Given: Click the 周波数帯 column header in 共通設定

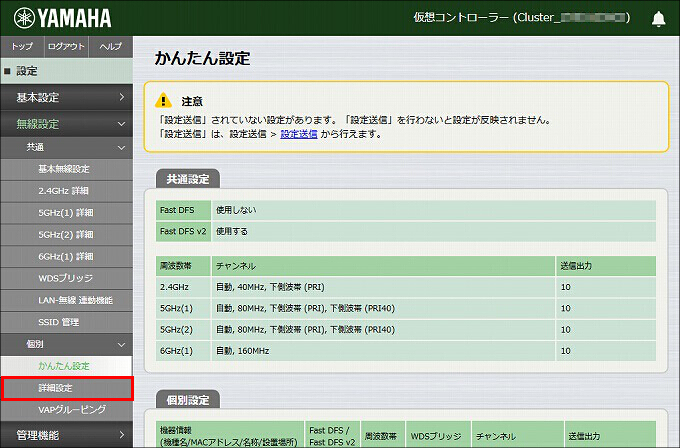Looking at the screenshot, I should tap(183, 266).
